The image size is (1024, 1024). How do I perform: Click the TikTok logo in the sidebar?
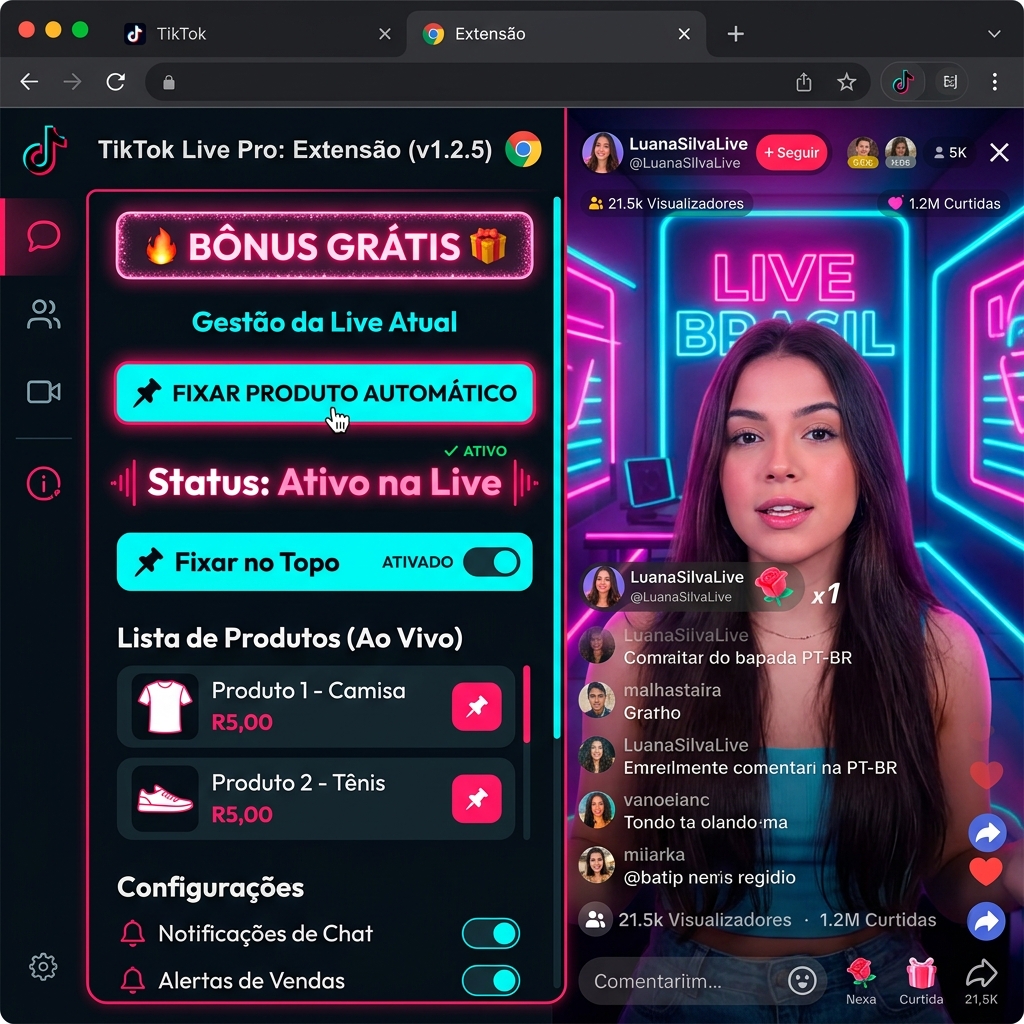click(44, 151)
